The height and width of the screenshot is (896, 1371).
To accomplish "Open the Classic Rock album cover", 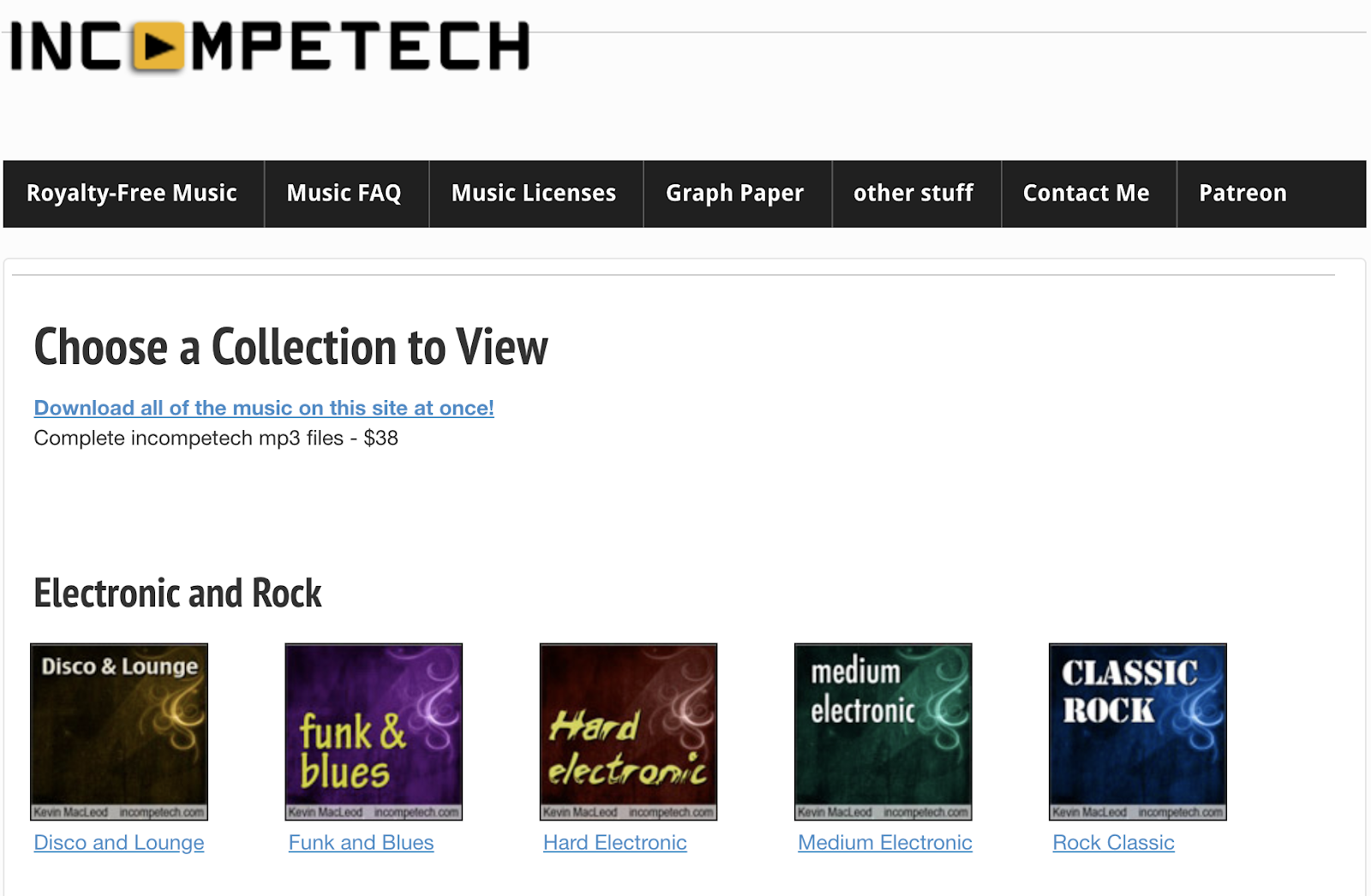I will [x=1137, y=732].
